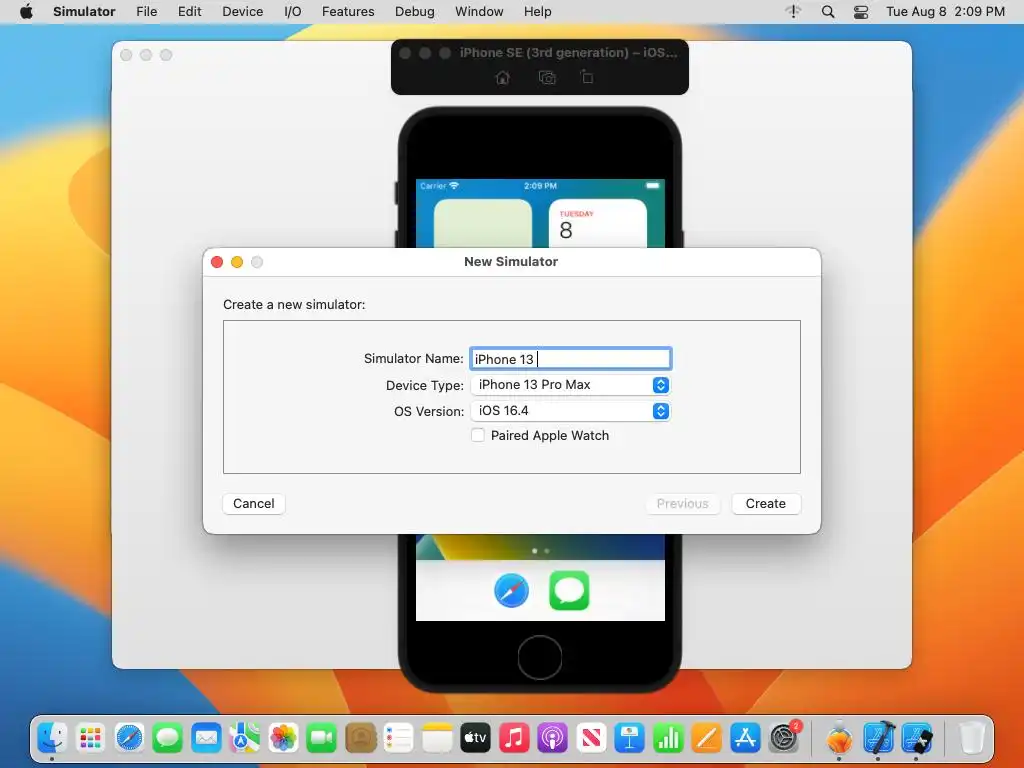The height and width of the screenshot is (768, 1024).
Task: Open Control Center in the menu bar
Action: click(x=861, y=12)
